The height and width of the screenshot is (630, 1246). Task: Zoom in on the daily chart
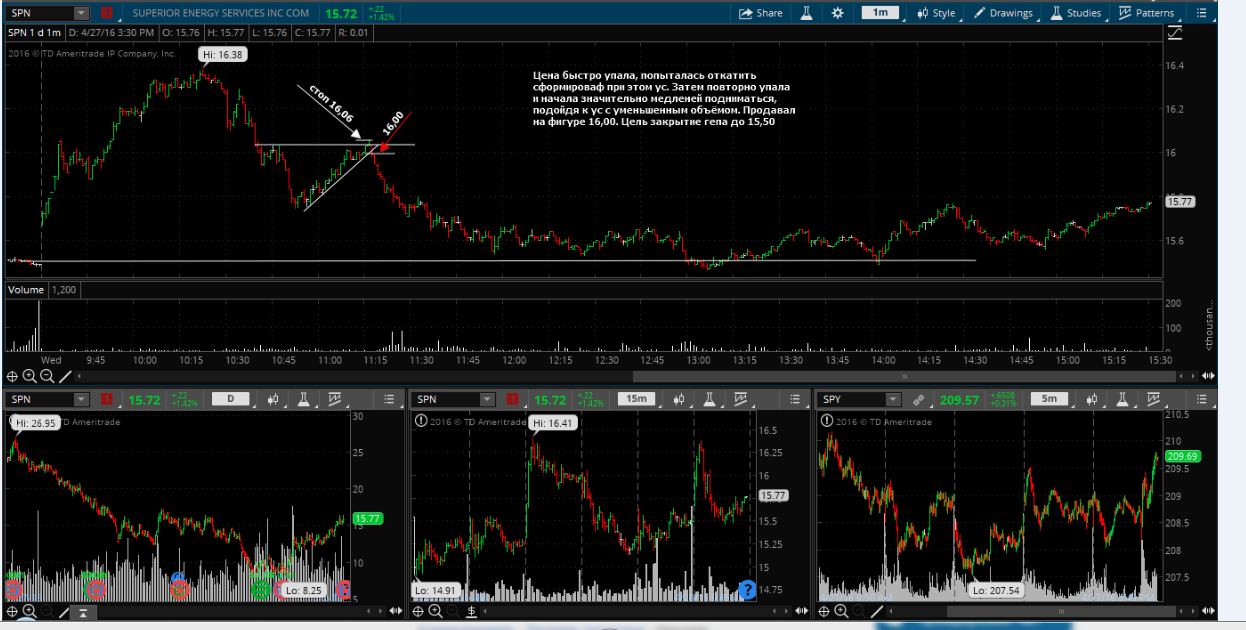pos(30,611)
